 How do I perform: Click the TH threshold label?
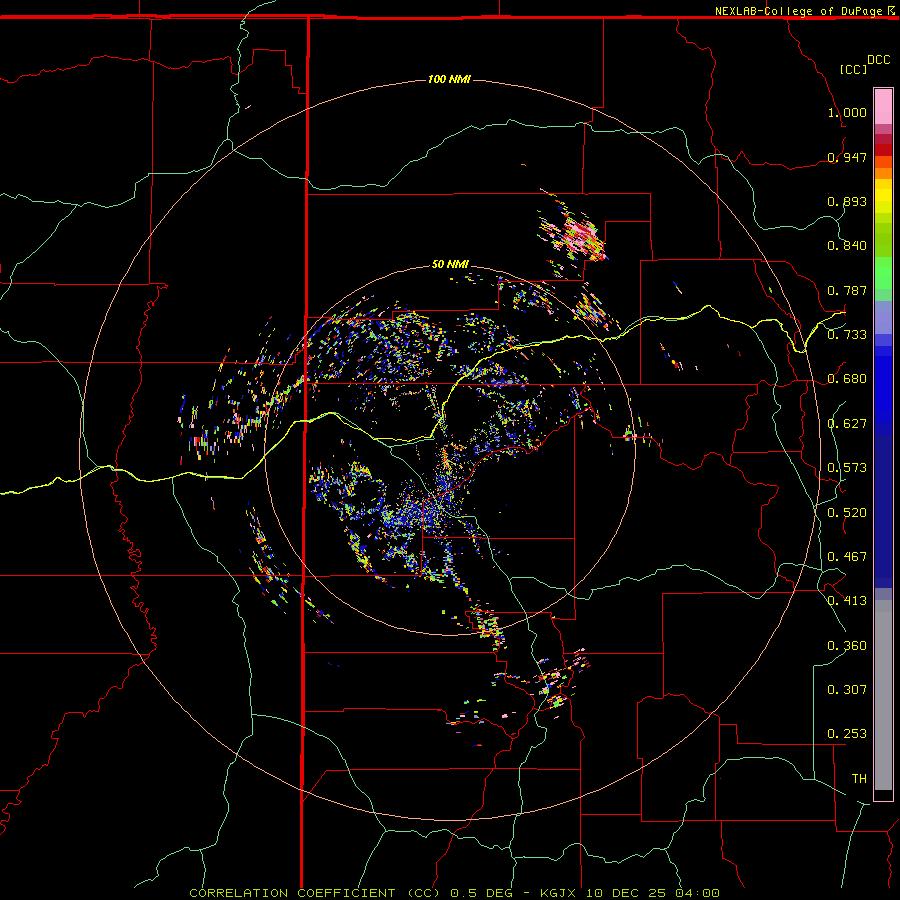click(859, 779)
